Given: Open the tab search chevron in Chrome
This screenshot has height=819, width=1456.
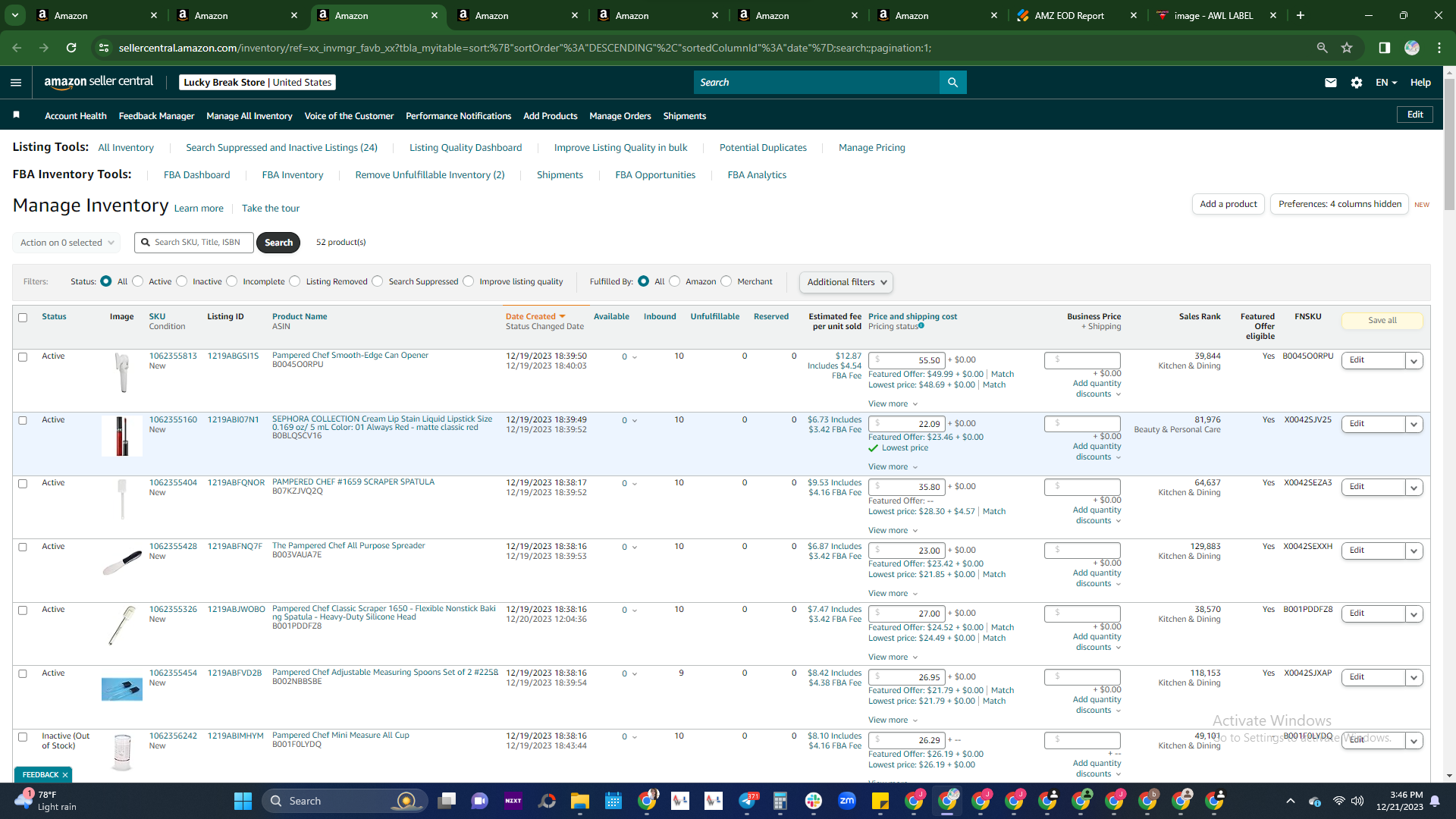Looking at the screenshot, I should tap(15, 15).
